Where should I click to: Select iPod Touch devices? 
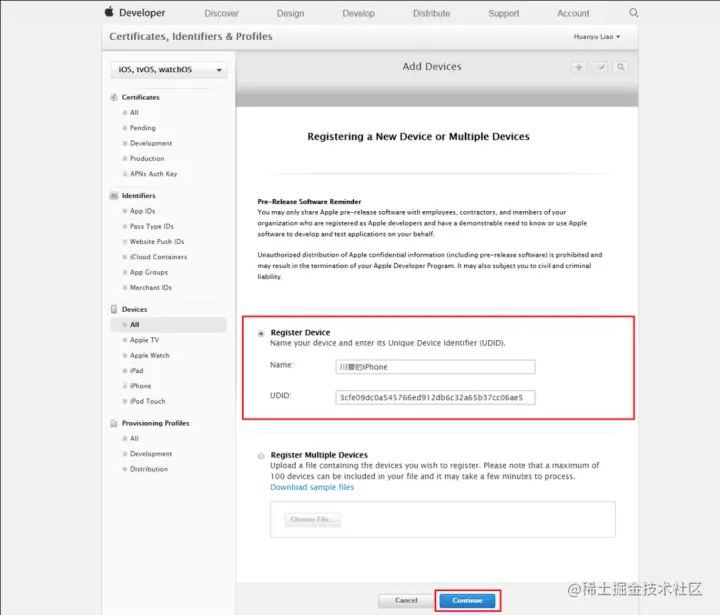(x=147, y=401)
